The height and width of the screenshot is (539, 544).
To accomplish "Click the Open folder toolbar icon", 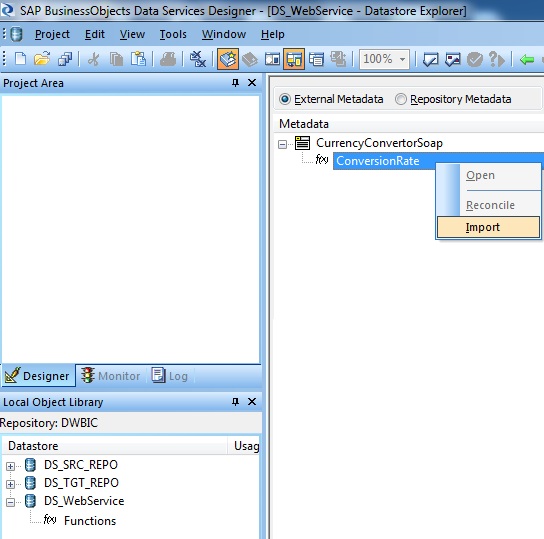I will (x=42, y=59).
